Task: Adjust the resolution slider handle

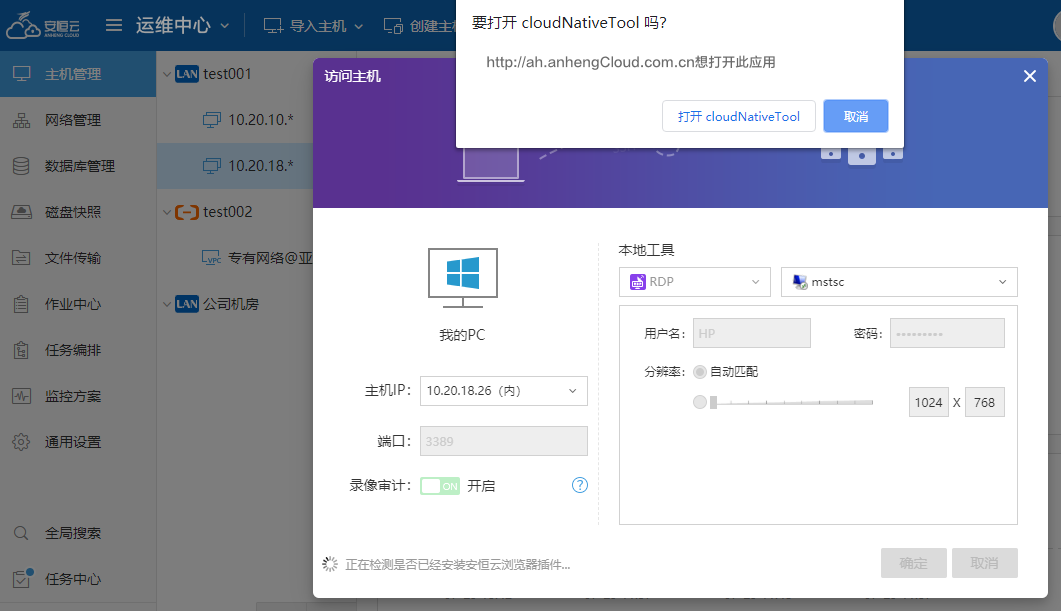Action: point(713,402)
